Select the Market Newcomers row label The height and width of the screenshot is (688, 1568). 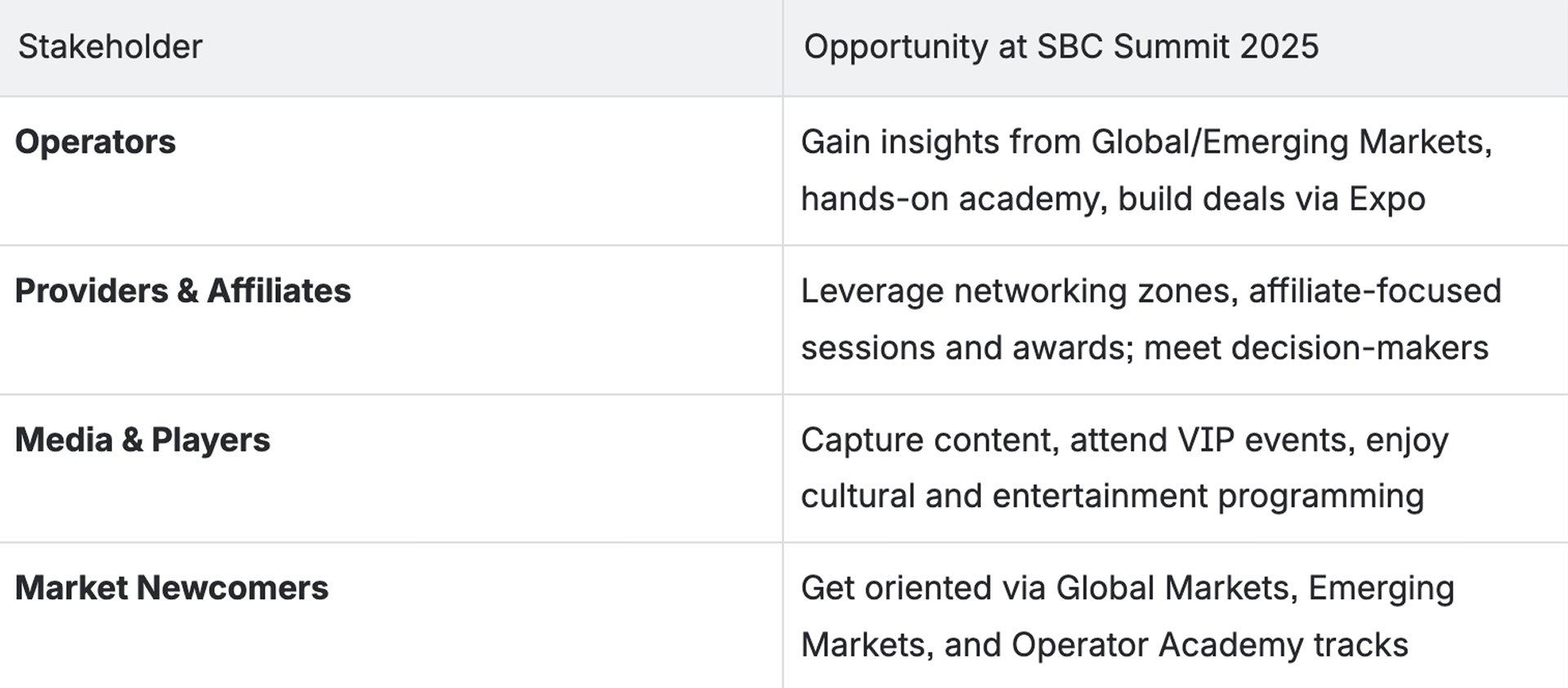coord(171,588)
